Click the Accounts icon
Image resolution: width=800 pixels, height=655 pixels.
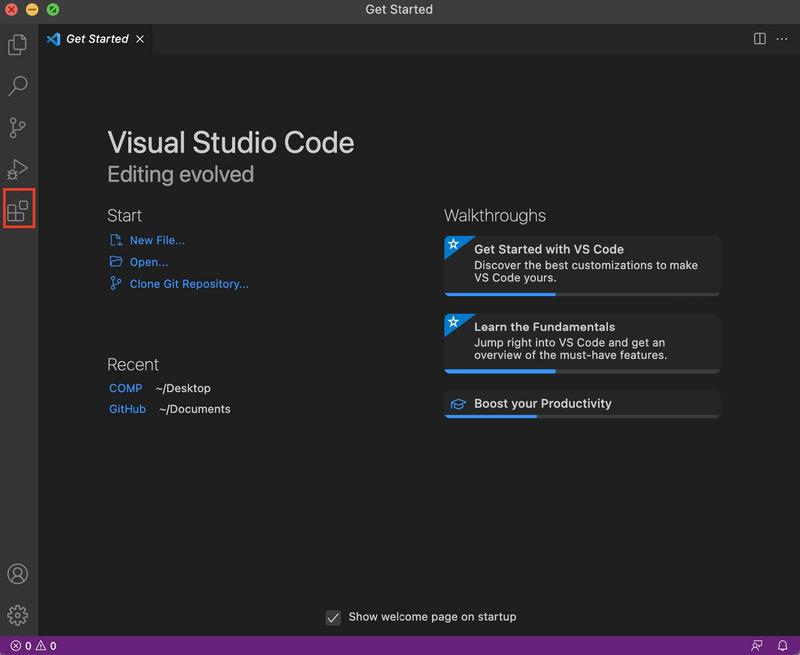(x=17, y=574)
